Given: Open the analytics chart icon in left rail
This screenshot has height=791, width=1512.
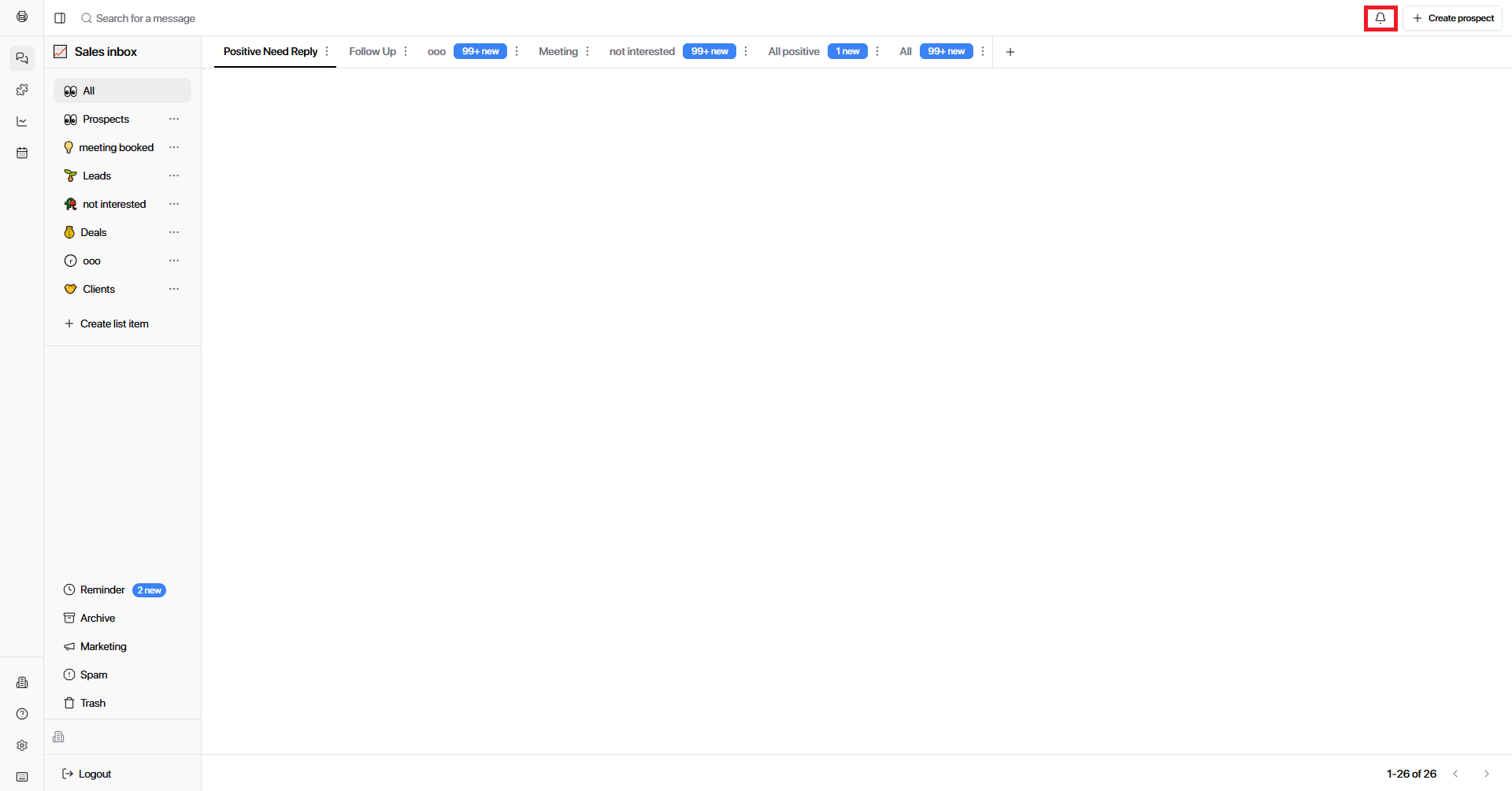Looking at the screenshot, I should point(22,121).
